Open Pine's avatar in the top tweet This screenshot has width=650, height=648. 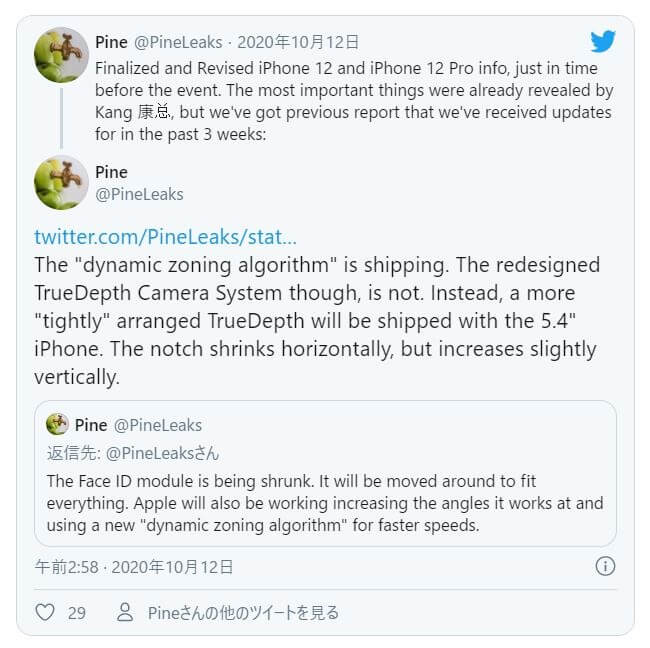(61, 55)
